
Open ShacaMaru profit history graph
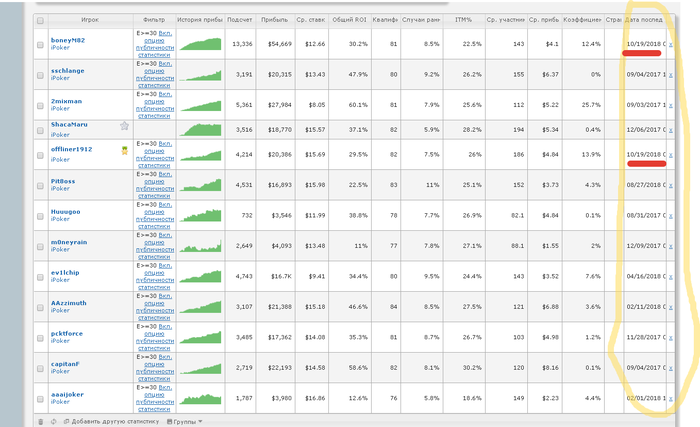[200, 130]
